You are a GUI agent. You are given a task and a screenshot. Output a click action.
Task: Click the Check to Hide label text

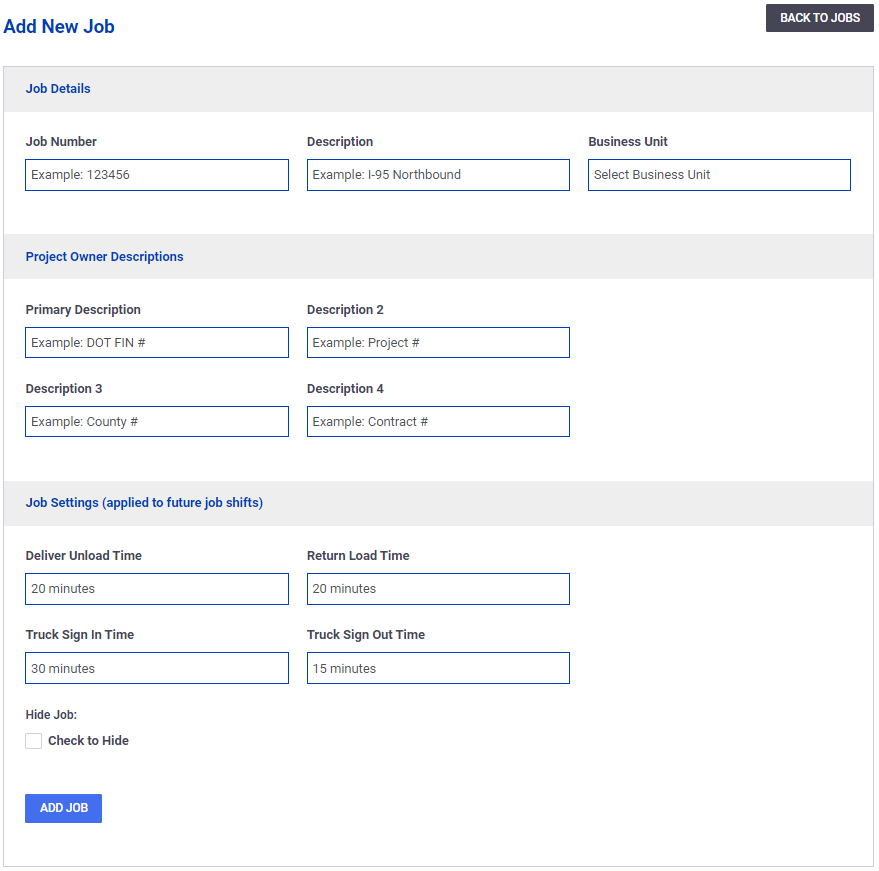tap(89, 740)
